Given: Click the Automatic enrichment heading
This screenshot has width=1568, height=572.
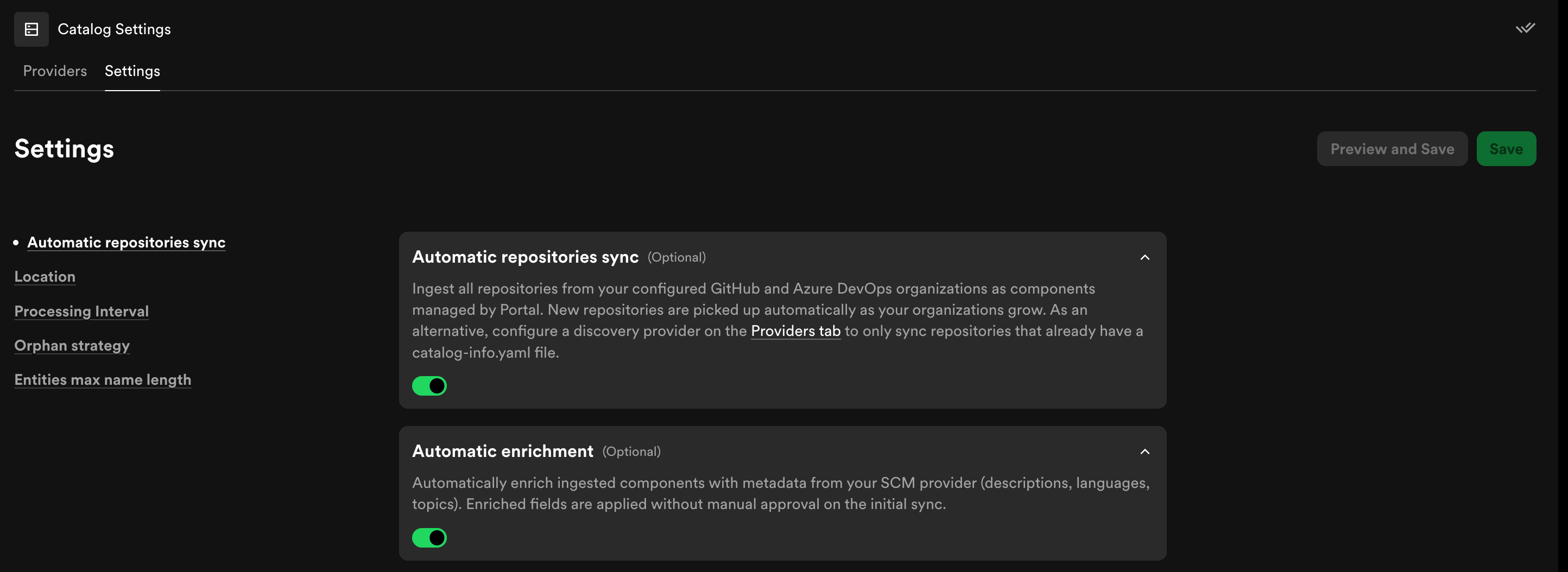Looking at the screenshot, I should click(x=502, y=451).
